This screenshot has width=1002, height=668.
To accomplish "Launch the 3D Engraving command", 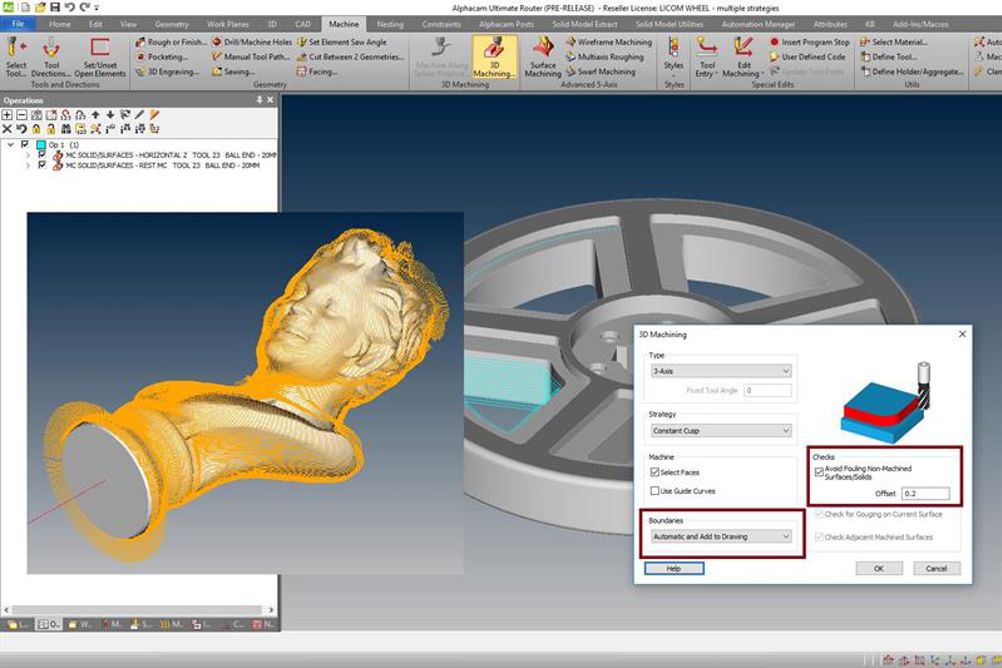I will [x=167, y=72].
